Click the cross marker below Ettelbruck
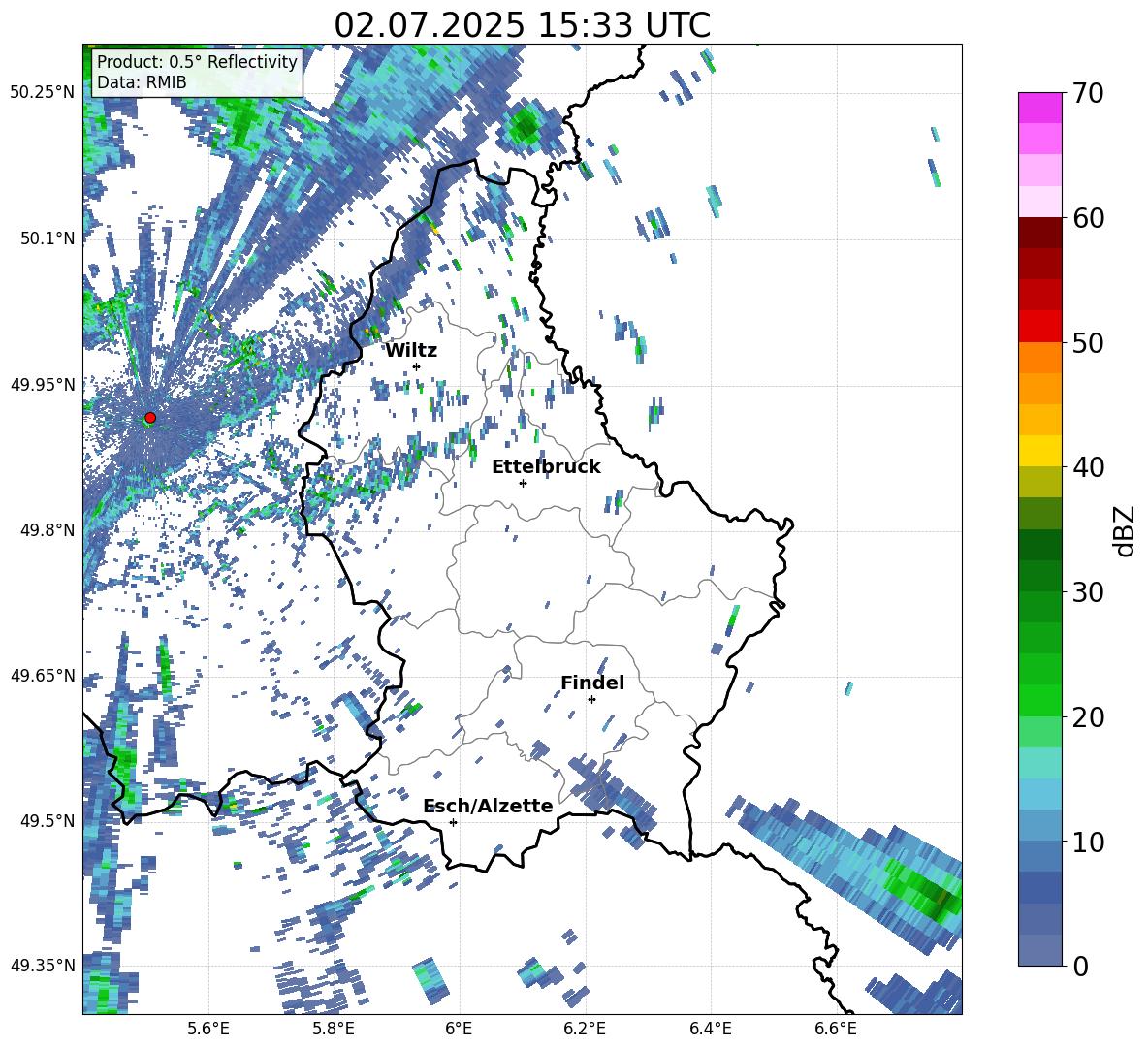The width and height of the screenshot is (1148, 1048). coord(523,483)
